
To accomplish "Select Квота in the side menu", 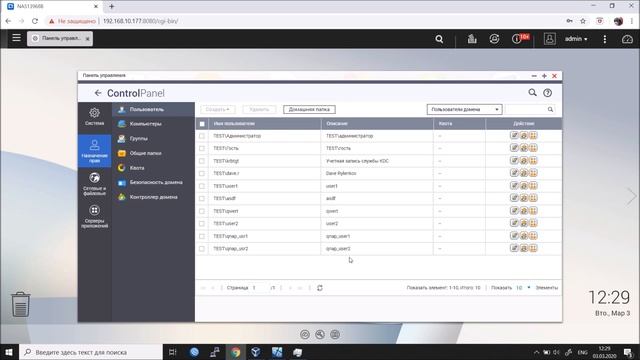I will coord(153,168).
